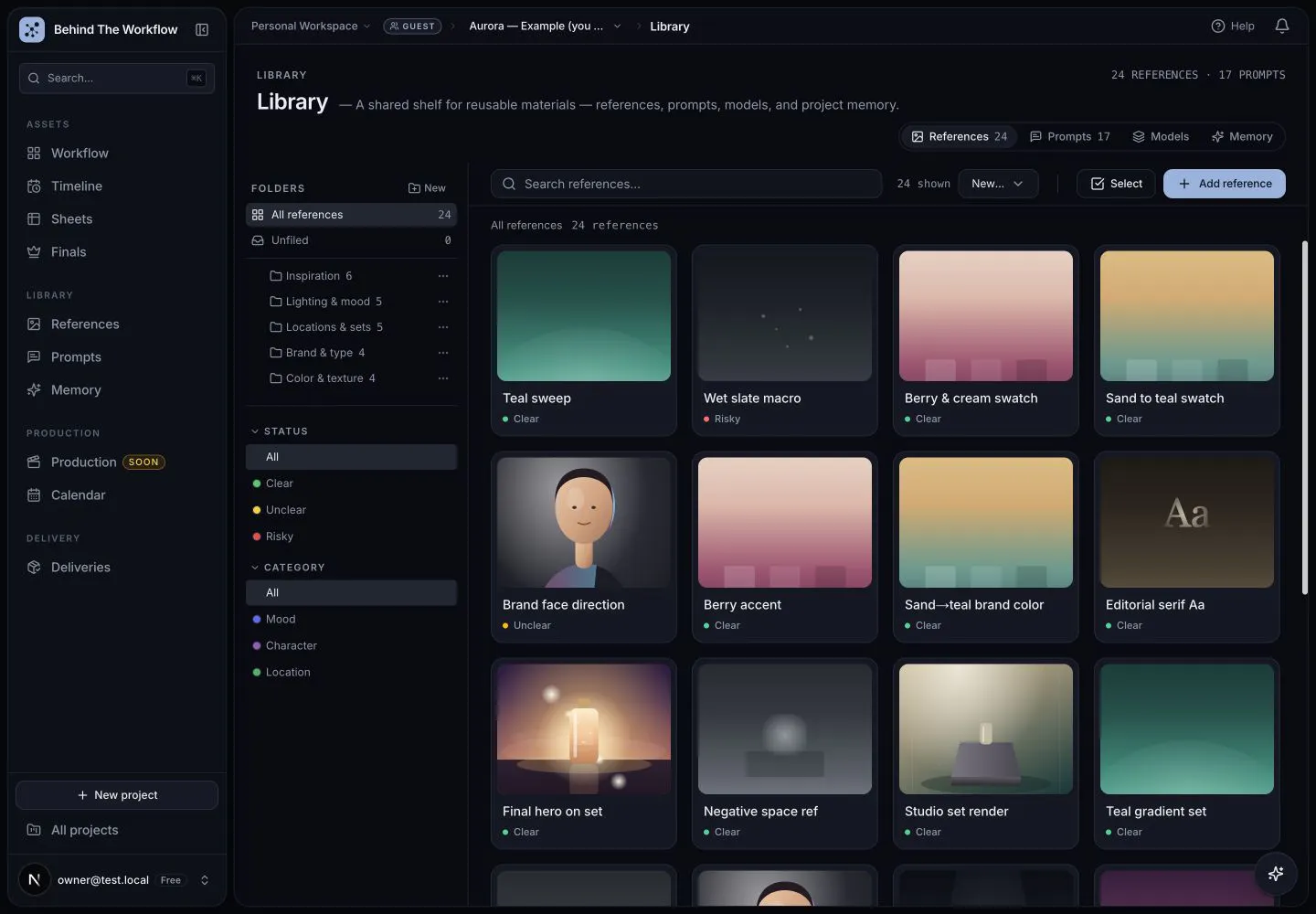
Task: Open the Lighting & mood folder options menu
Action: click(443, 302)
